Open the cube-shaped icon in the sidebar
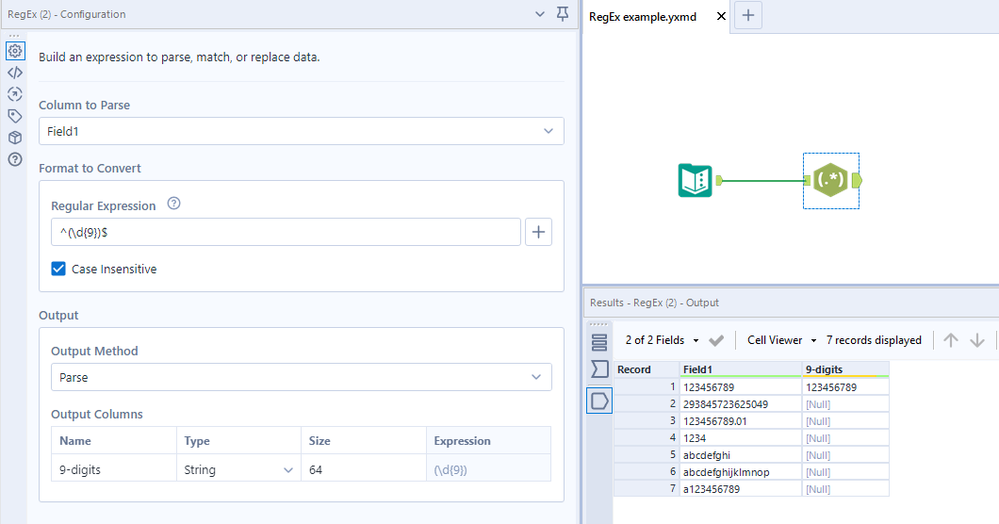999x524 pixels. click(15, 138)
